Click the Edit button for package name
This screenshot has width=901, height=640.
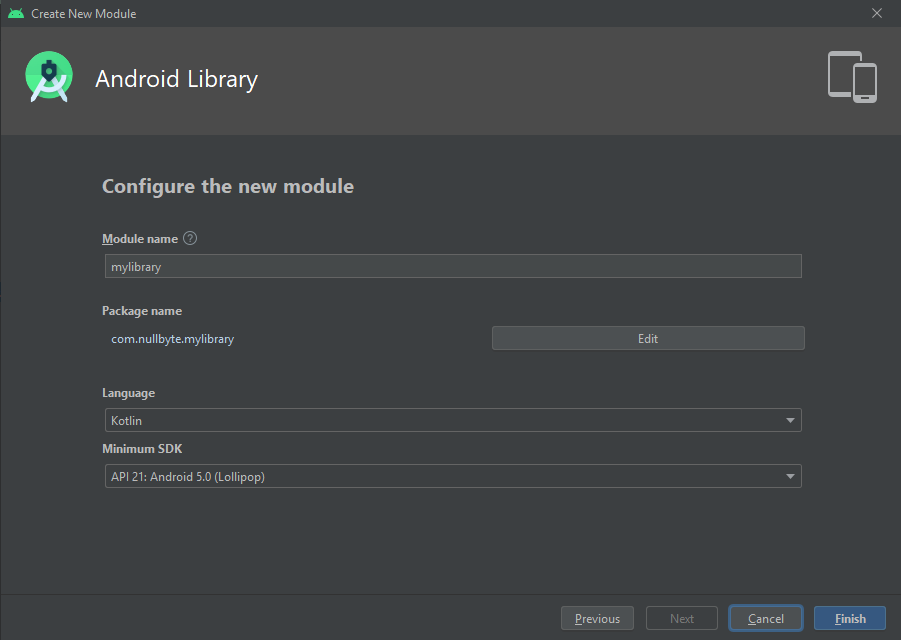pyautogui.click(x=647, y=338)
